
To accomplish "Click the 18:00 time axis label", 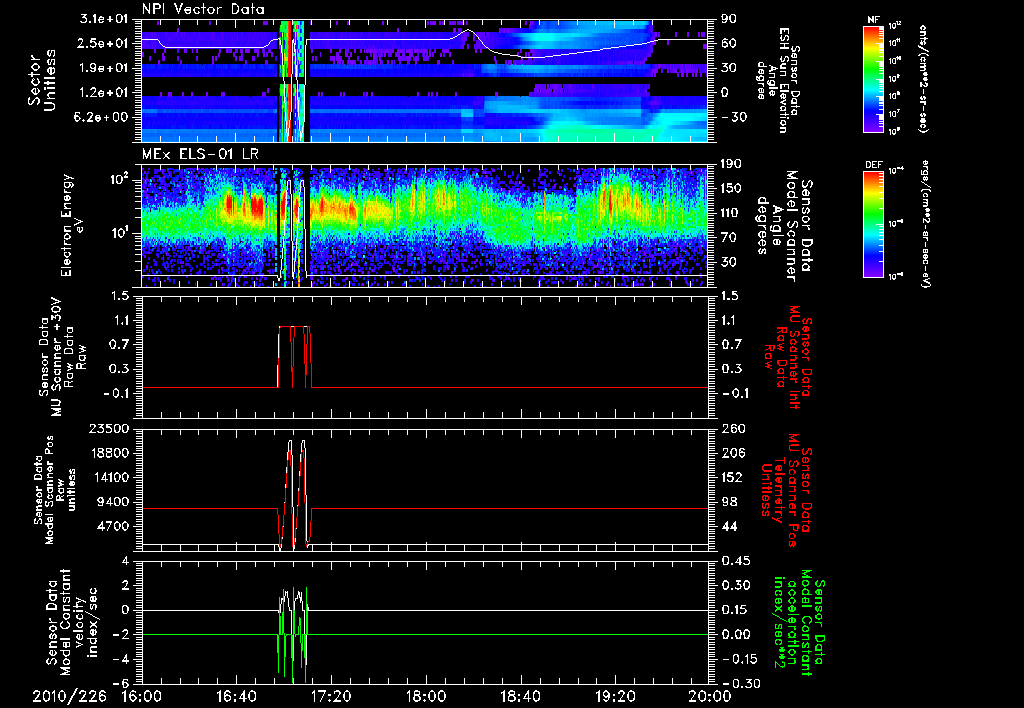I will pyautogui.click(x=425, y=695).
